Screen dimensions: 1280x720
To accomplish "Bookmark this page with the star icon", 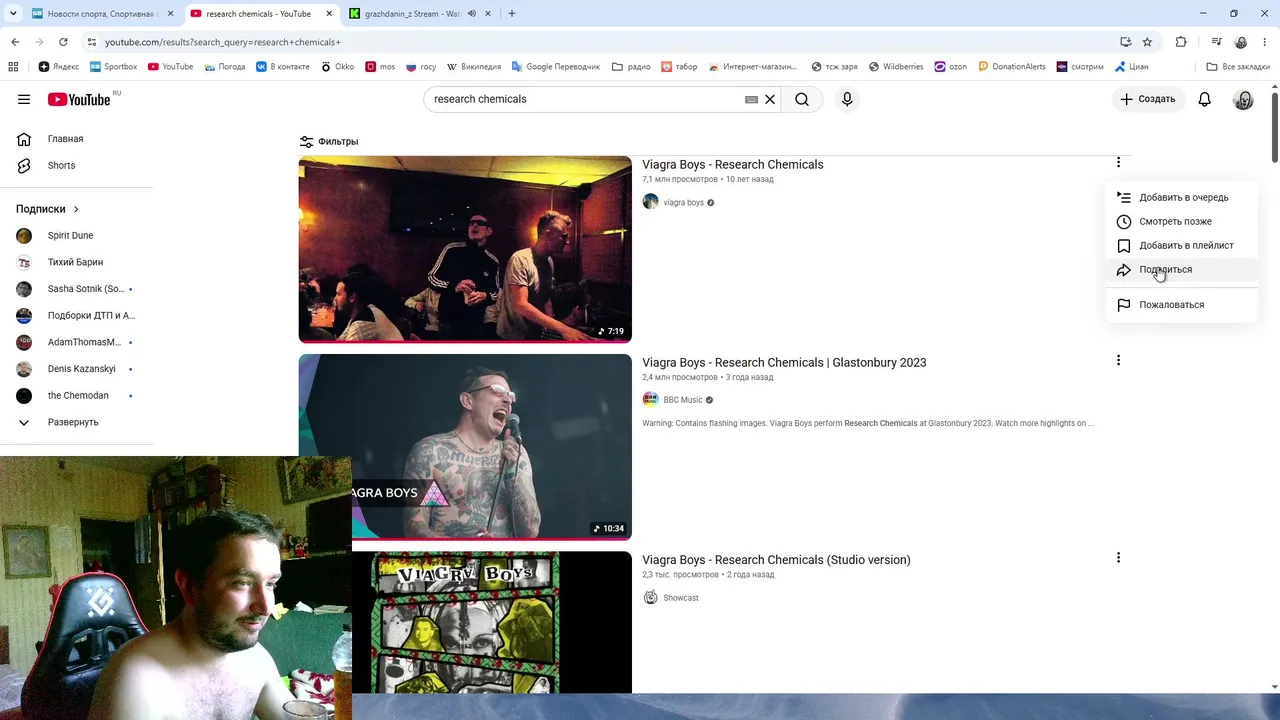I will click(1147, 42).
